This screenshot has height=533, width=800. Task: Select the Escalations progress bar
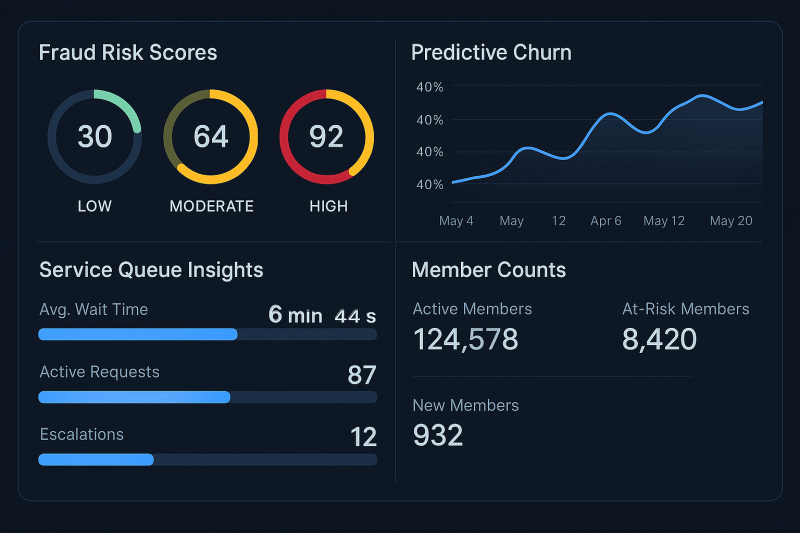point(208,460)
